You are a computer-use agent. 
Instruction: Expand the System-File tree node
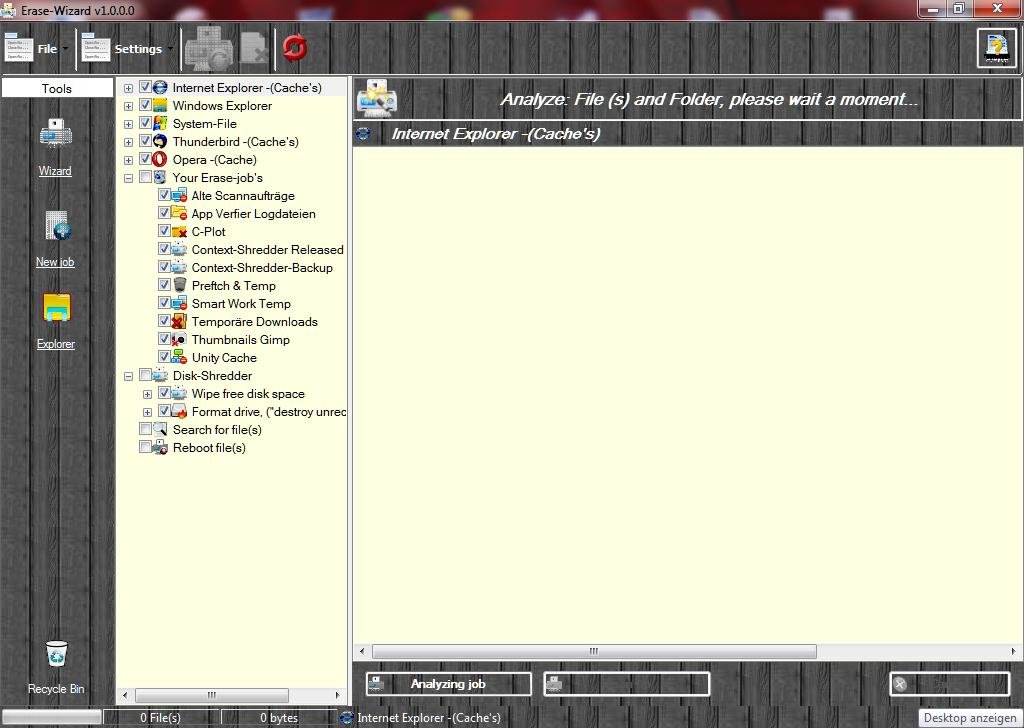(x=129, y=124)
